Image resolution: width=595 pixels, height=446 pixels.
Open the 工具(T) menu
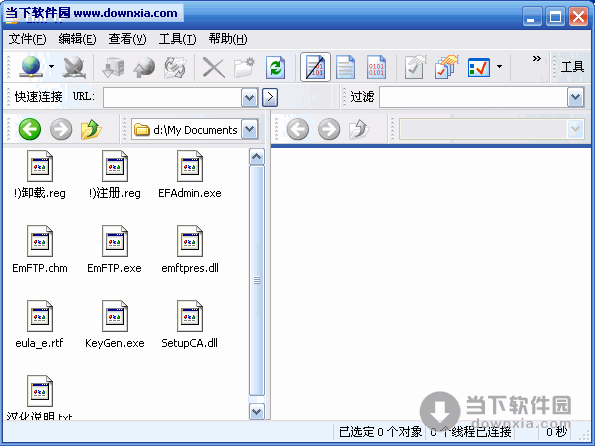click(x=177, y=39)
